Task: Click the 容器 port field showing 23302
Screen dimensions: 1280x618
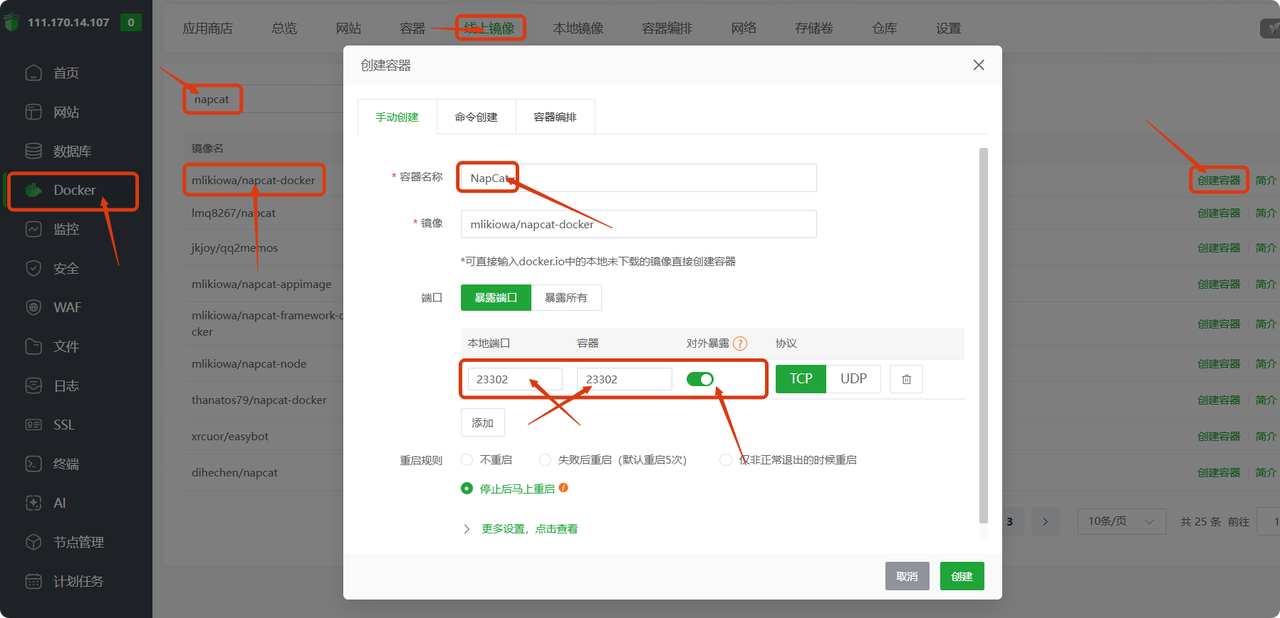Action: click(625, 379)
